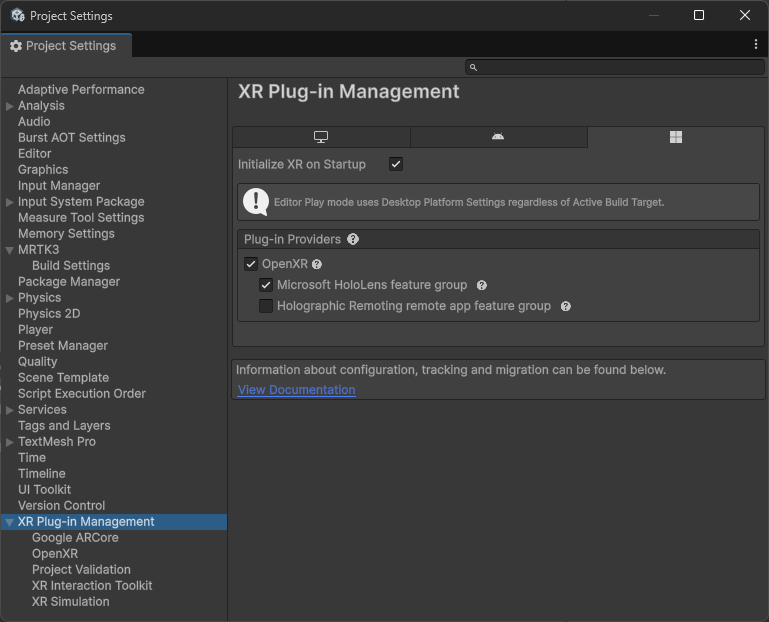The width and height of the screenshot is (769, 622).
Task: Select the Windows UWP platform tab
Action: click(x=676, y=137)
